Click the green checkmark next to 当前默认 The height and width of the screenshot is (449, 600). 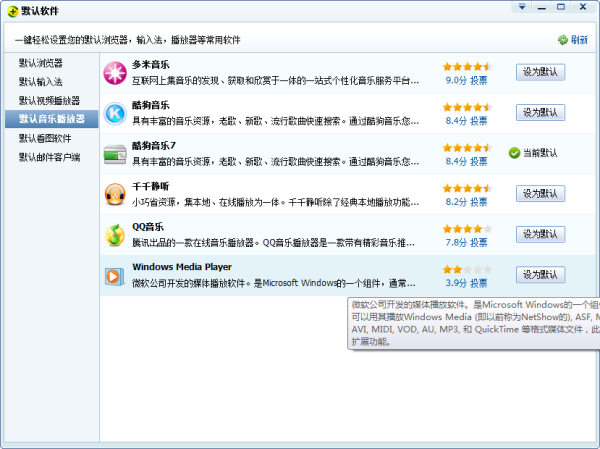click(514, 153)
